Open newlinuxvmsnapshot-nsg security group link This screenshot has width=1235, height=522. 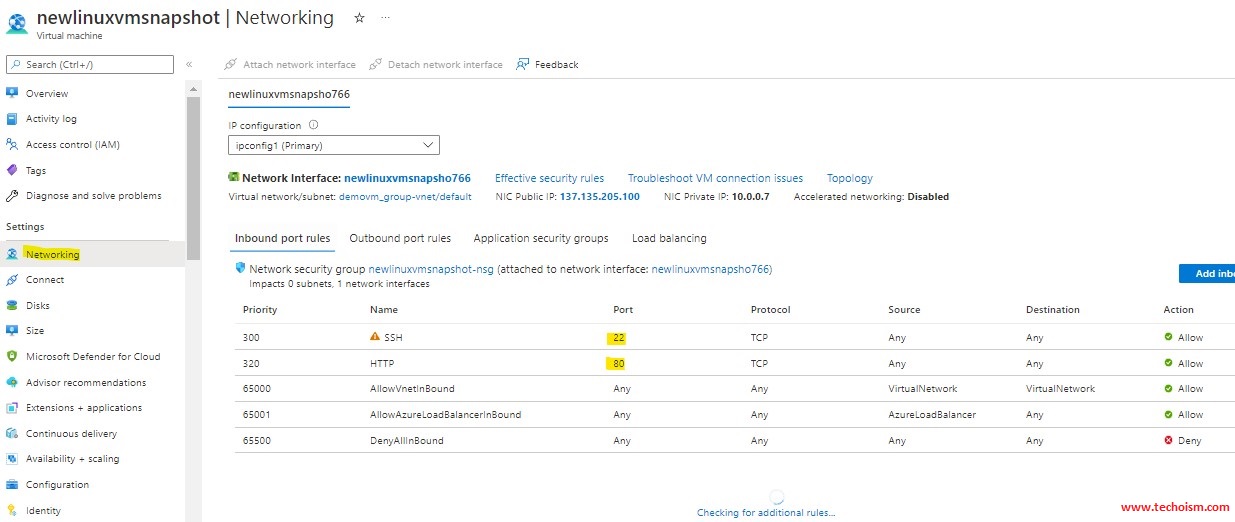point(431,269)
